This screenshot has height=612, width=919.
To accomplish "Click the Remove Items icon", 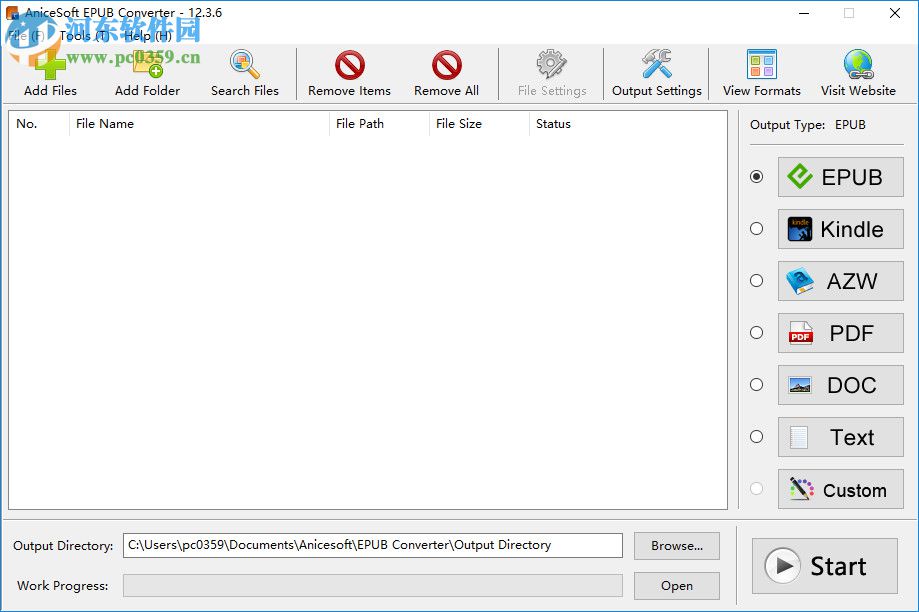I will [348, 62].
